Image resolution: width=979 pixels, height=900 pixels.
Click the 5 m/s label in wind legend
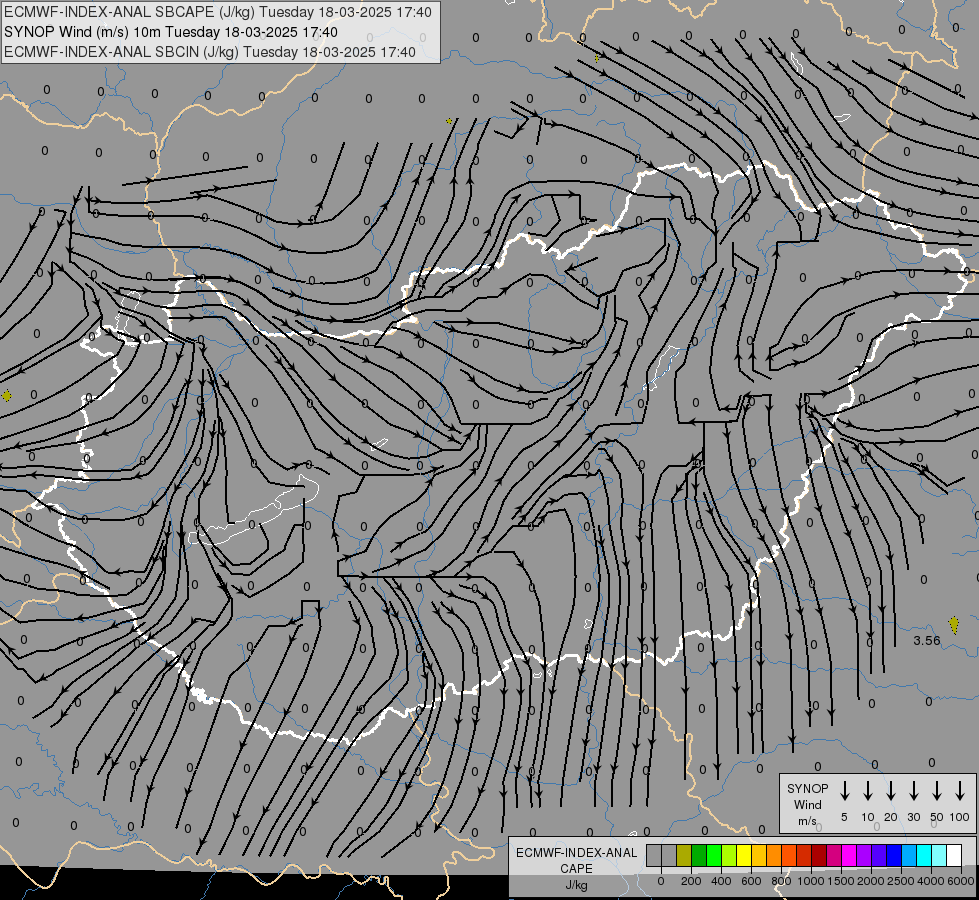[844, 817]
